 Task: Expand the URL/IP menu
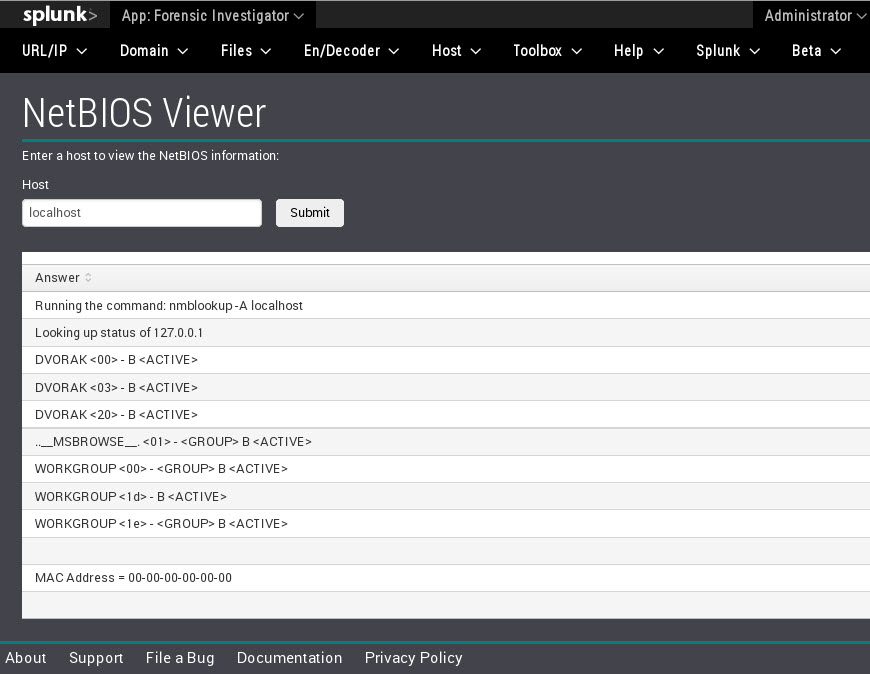coord(54,50)
